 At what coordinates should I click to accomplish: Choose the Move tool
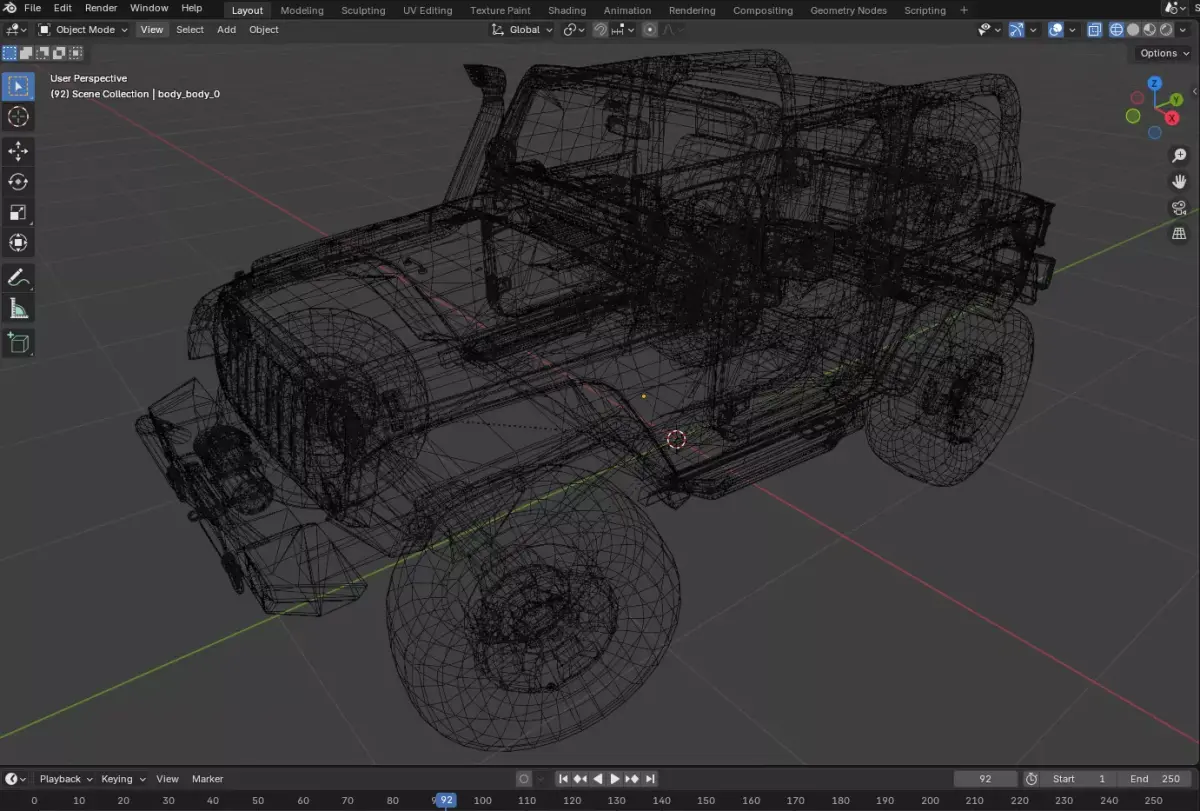pos(18,151)
